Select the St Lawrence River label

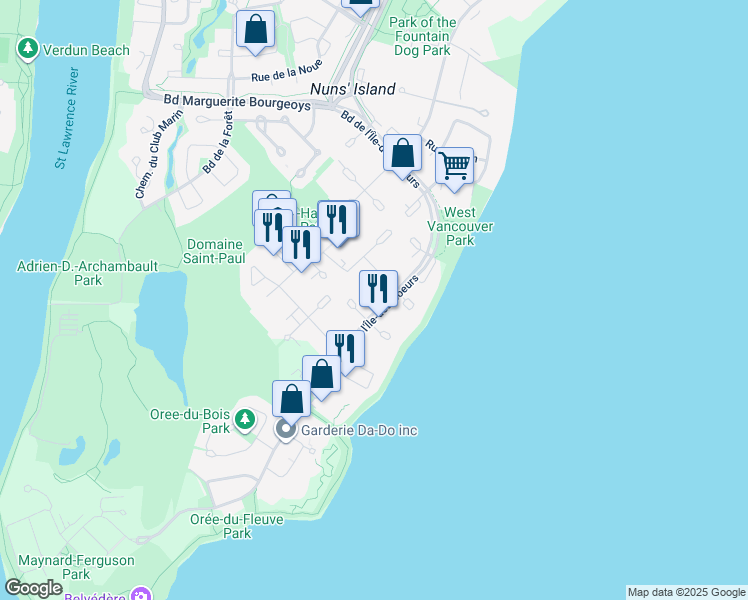tap(67, 118)
